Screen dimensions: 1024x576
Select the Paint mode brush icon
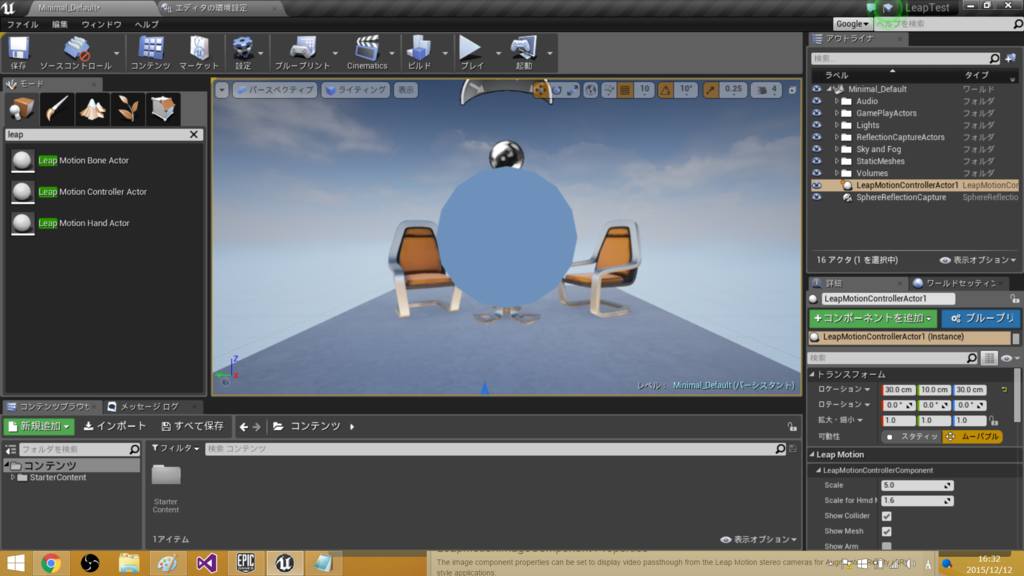(x=57, y=108)
